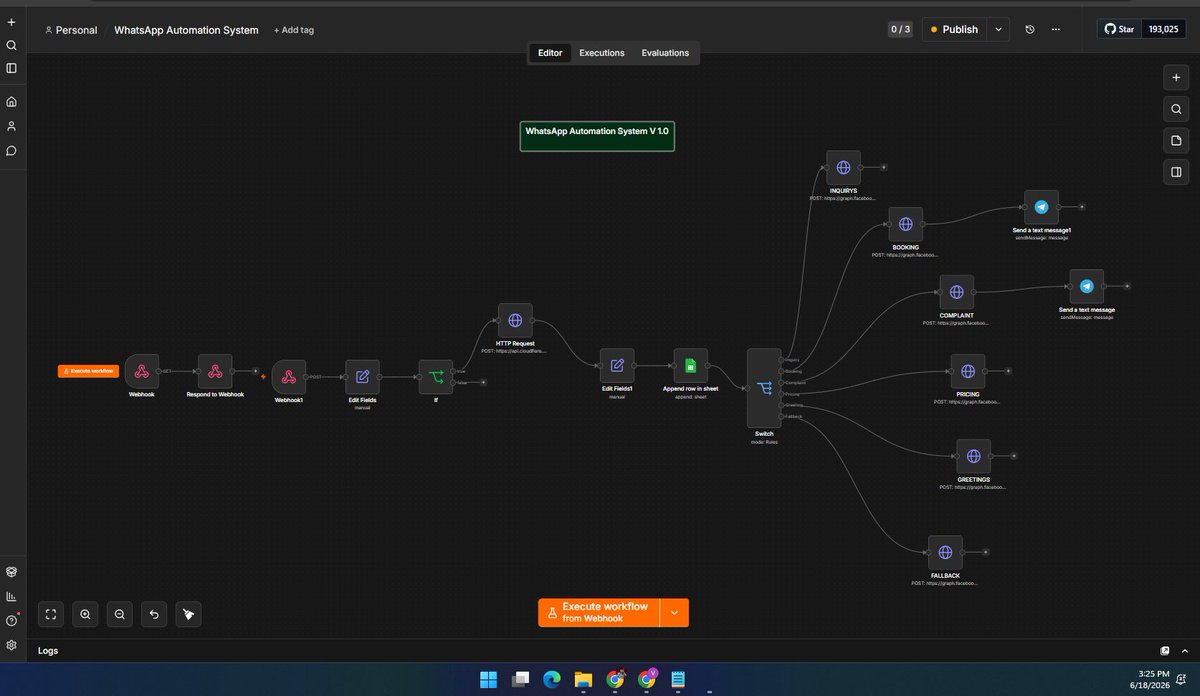Viewport: 1200px width, 696px height.
Task: Select the FALLBACK HTTP node
Action: 945,552
